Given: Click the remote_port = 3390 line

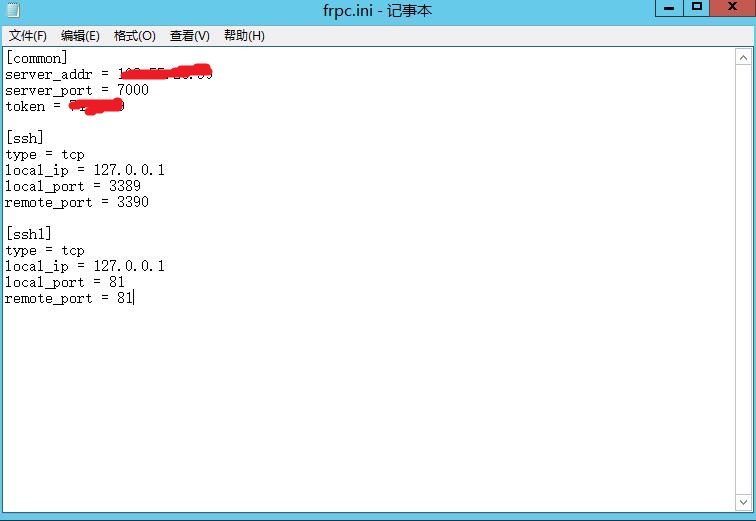Looking at the screenshot, I should point(76,202).
